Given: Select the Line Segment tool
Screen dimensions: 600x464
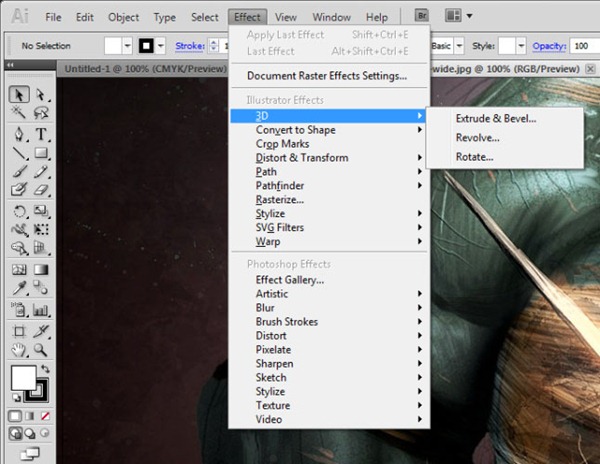Looking at the screenshot, I should (x=19, y=153).
